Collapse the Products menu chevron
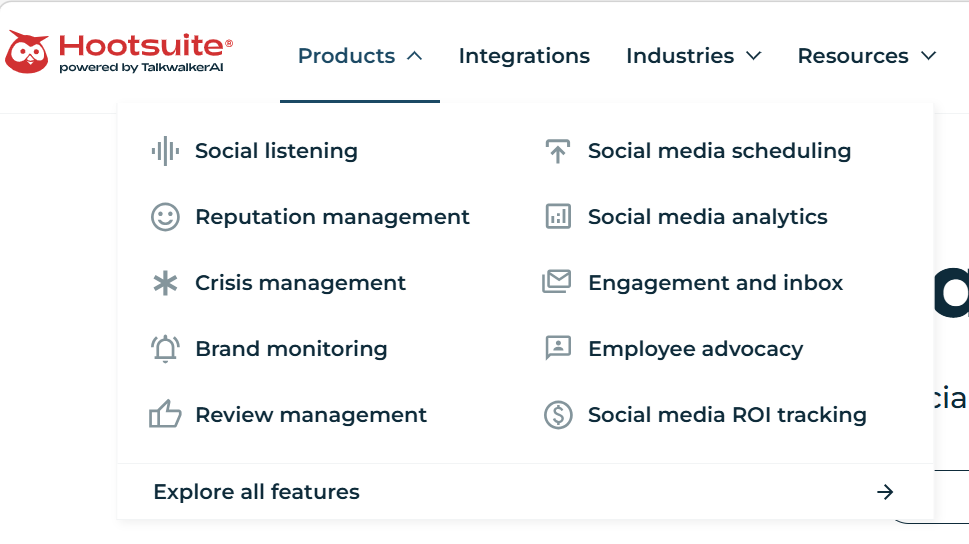Screen dimensions: 969x544 414,56
